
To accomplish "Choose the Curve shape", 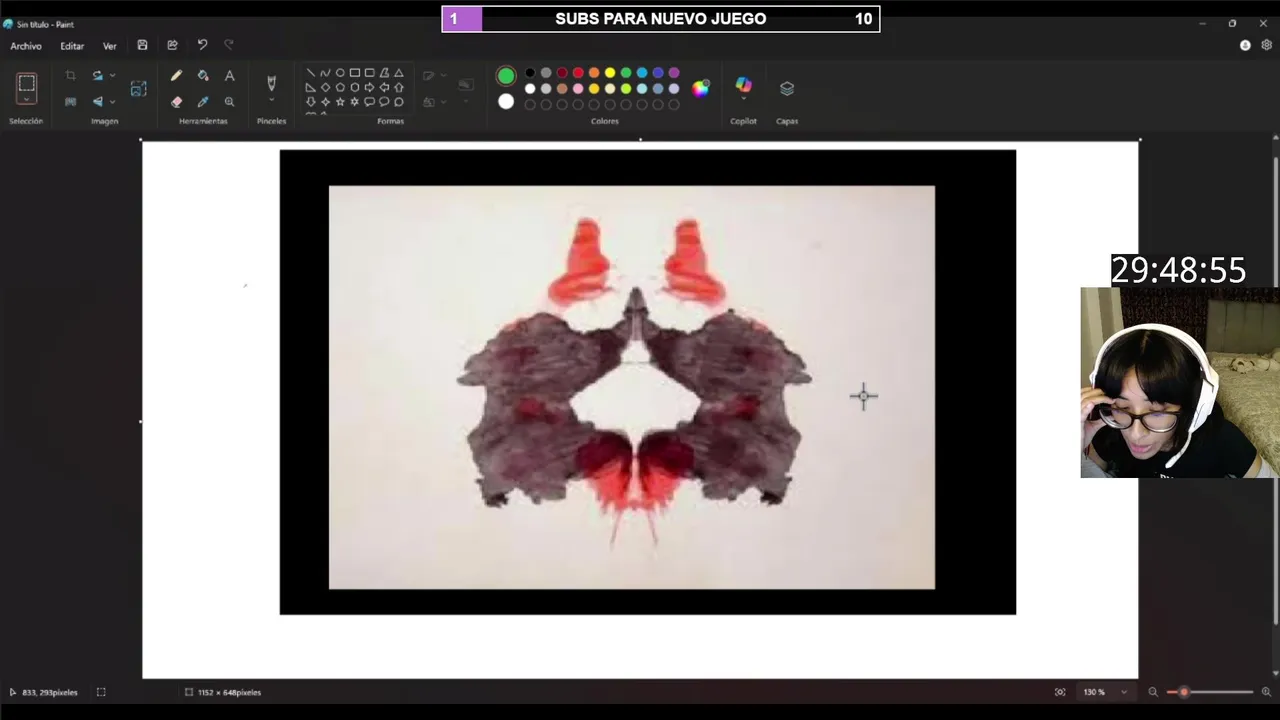I will coord(325,73).
